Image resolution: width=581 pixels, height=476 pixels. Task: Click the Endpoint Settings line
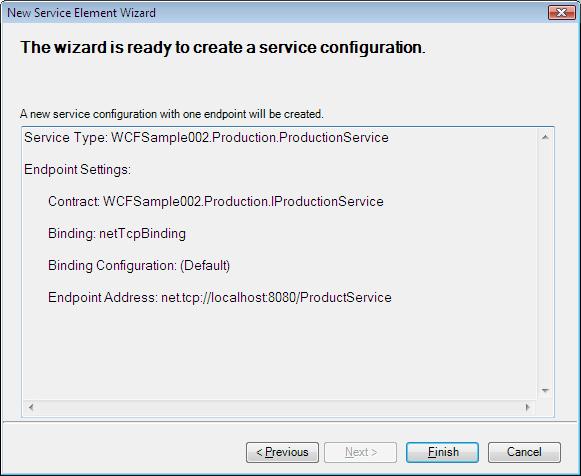77,170
